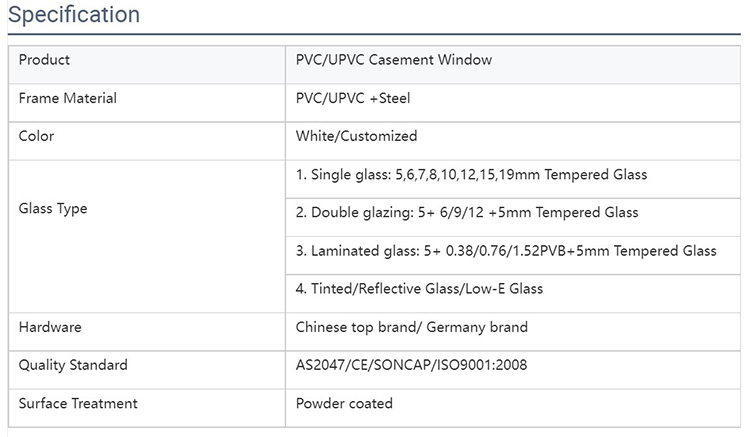
Task: Click the Single glass tempered option row
Action: click(513, 179)
